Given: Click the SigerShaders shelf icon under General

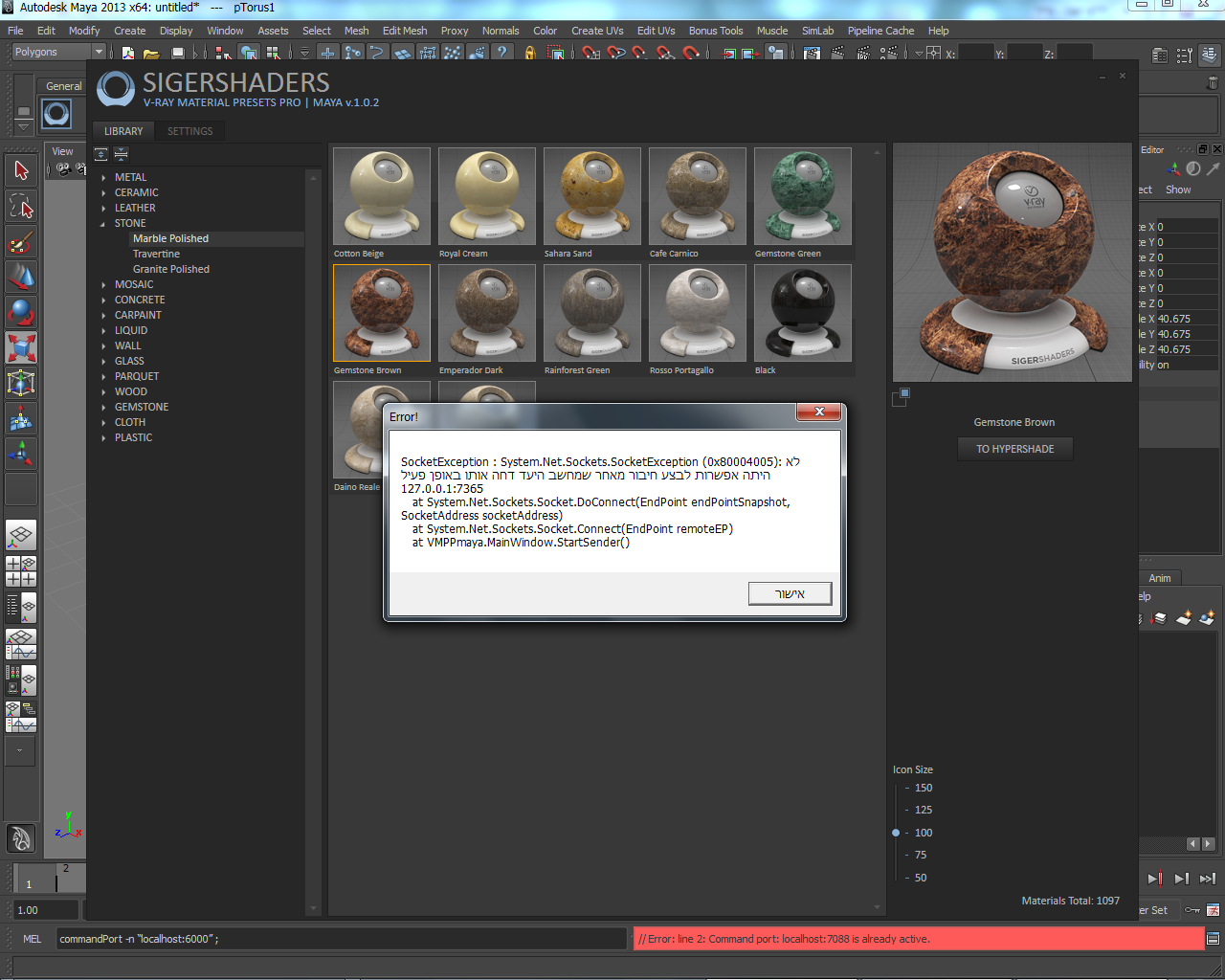Looking at the screenshot, I should [x=56, y=115].
